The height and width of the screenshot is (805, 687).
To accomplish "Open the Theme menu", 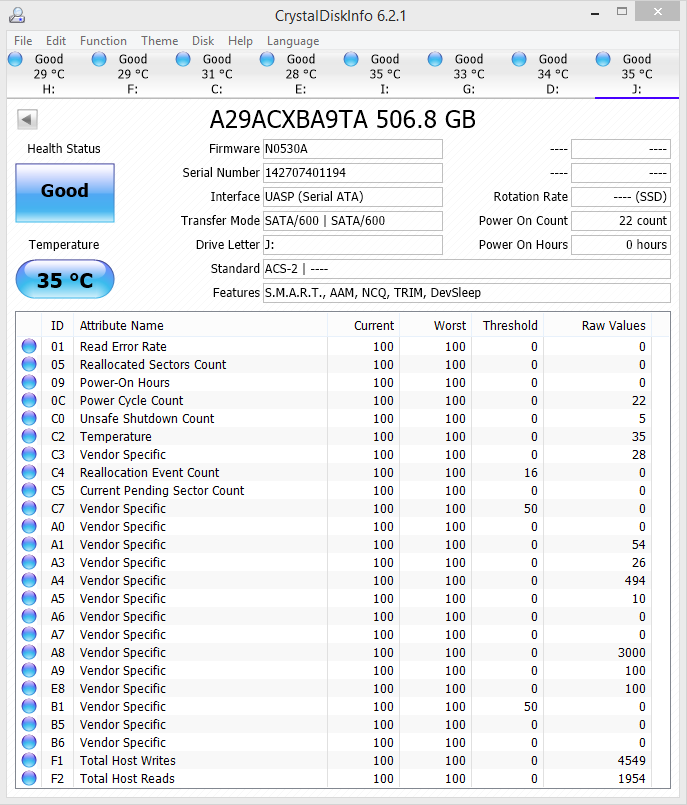I will [x=159, y=41].
